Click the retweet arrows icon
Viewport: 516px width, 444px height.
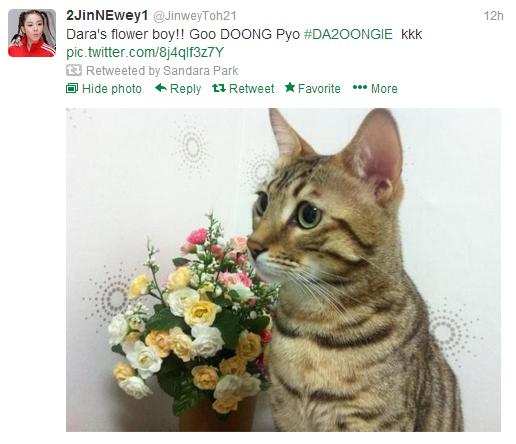[x=219, y=88]
